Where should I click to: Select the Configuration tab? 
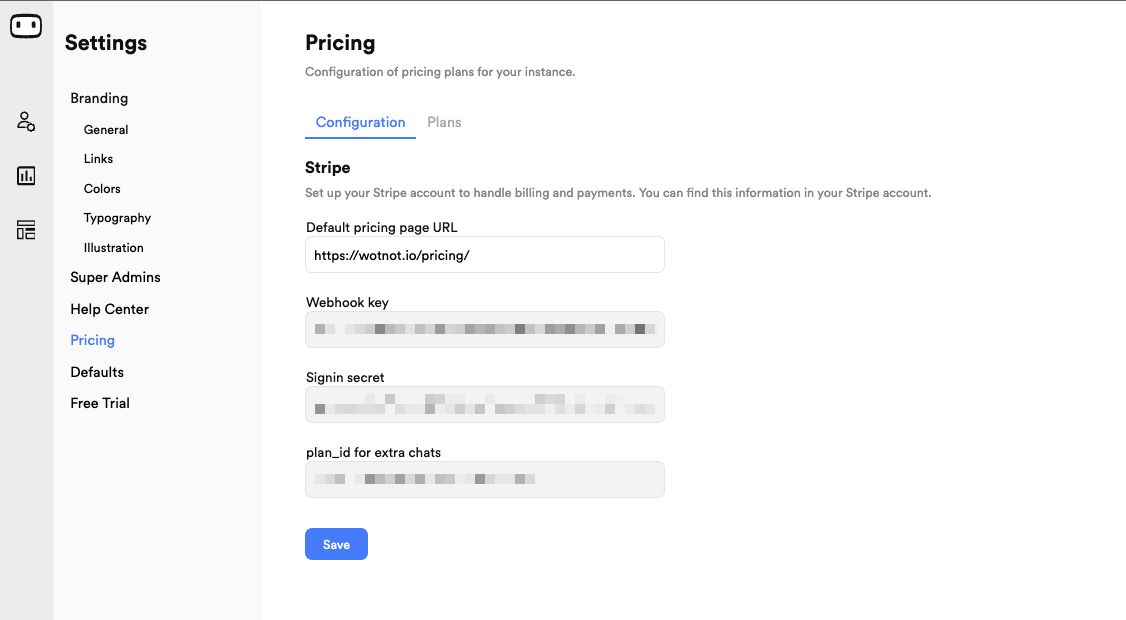(360, 122)
